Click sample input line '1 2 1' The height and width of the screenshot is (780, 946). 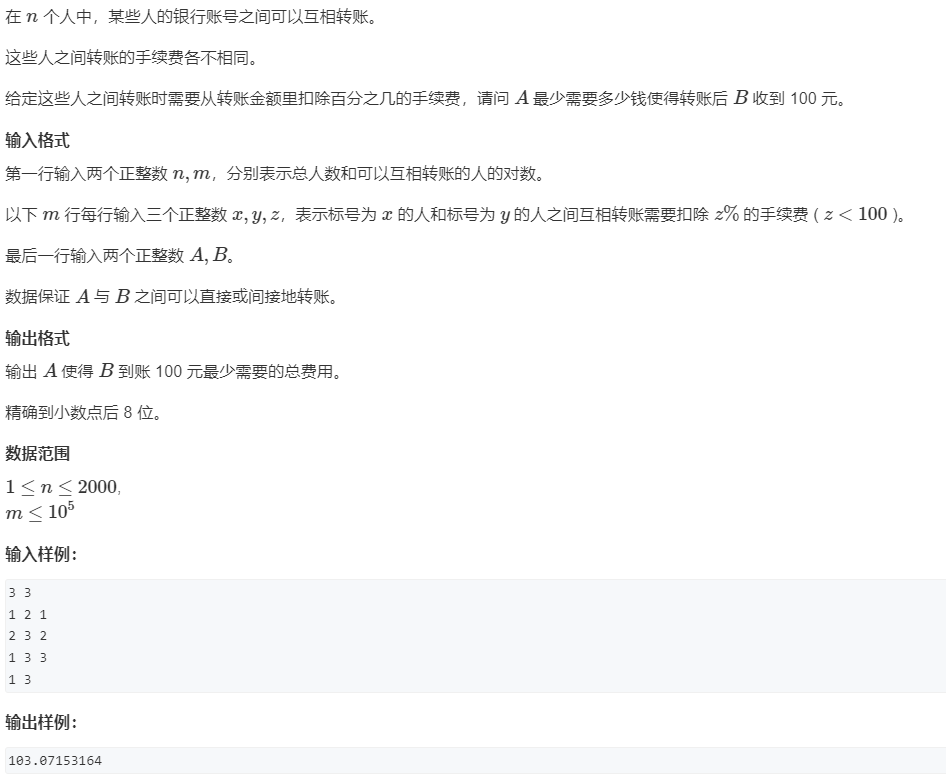pos(27,615)
